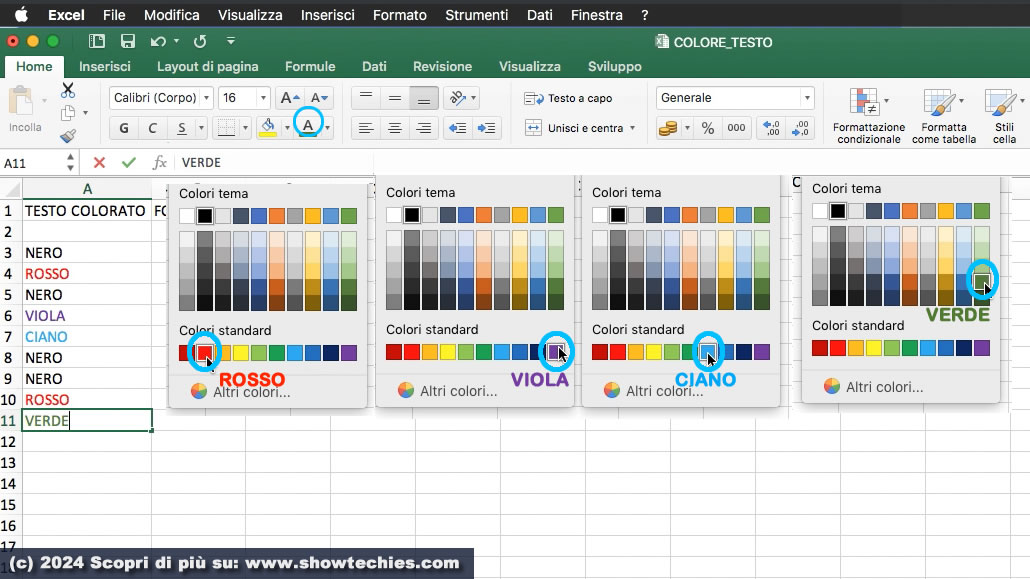Switch to the Revisione ribbon tab

442,66
